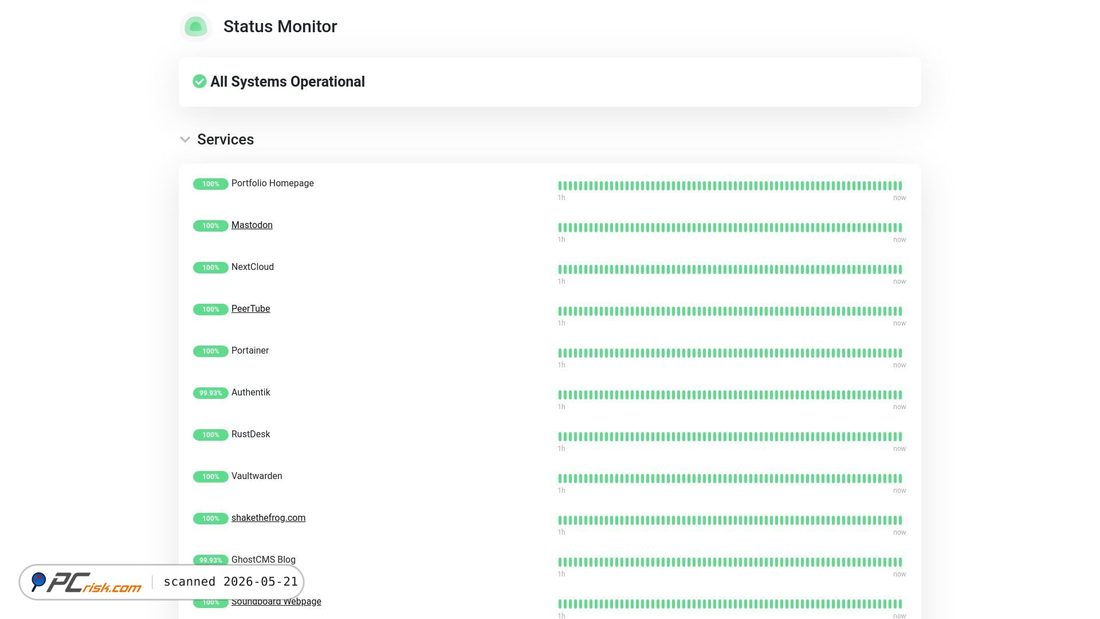
Task: Click the 100% badge beside PeerTube
Action: point(210,309)
